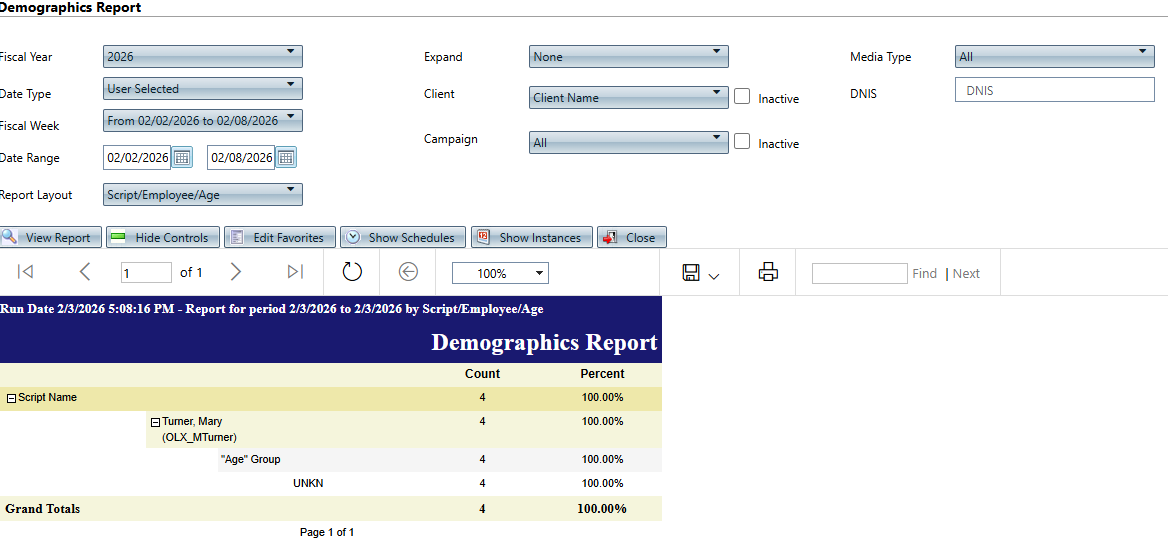Enable the Client Inactive checkbox
Viewport: 1168px width, 545px height.
(x=742, y=97)
